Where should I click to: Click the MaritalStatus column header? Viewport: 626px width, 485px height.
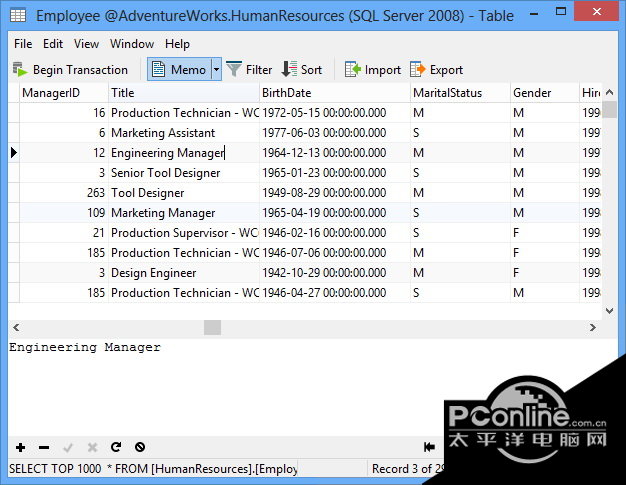pyautogui.click(x=460, y=93)
